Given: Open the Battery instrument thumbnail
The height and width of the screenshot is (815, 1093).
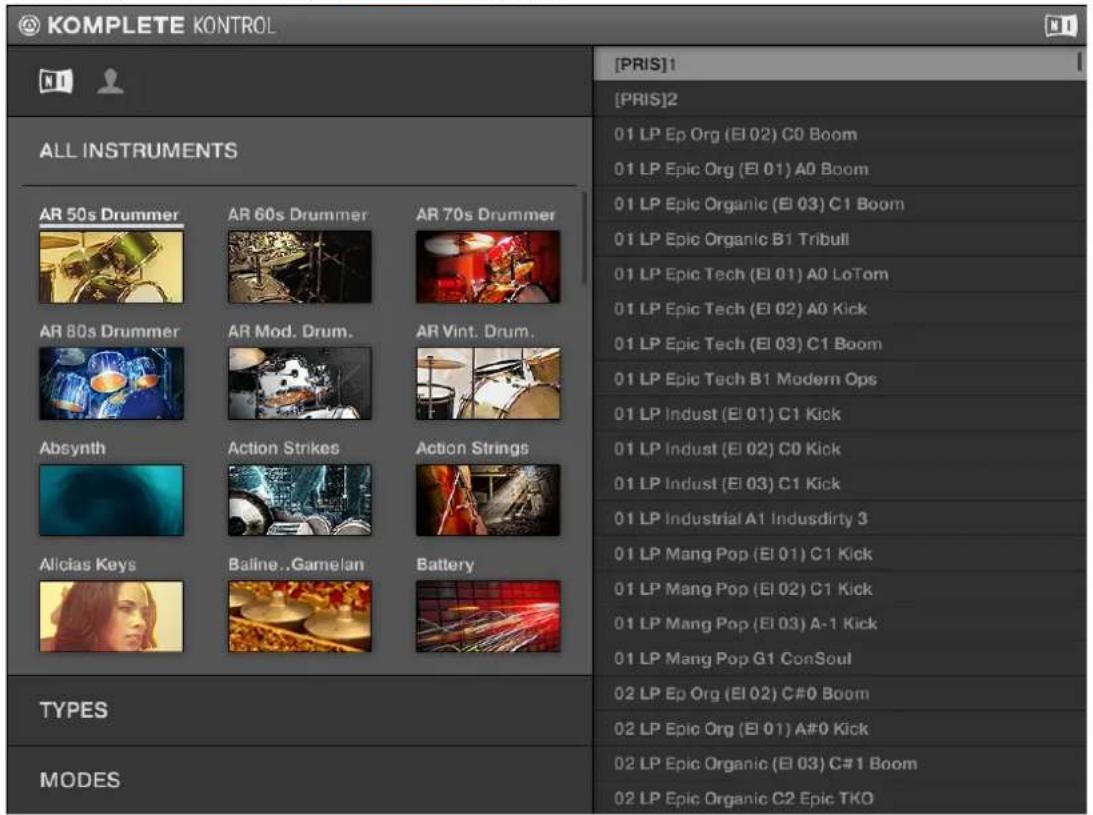Looking at the screenshot, I should click(x=488, y=616).
